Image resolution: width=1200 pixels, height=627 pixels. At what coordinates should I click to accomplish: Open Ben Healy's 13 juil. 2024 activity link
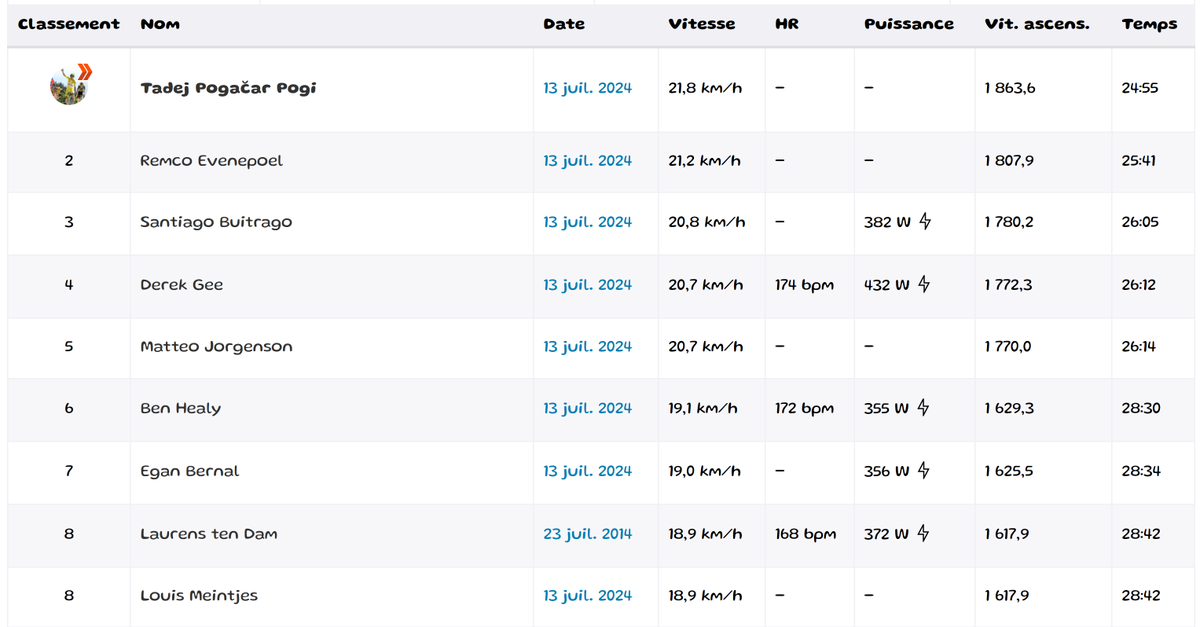(588, 408)
